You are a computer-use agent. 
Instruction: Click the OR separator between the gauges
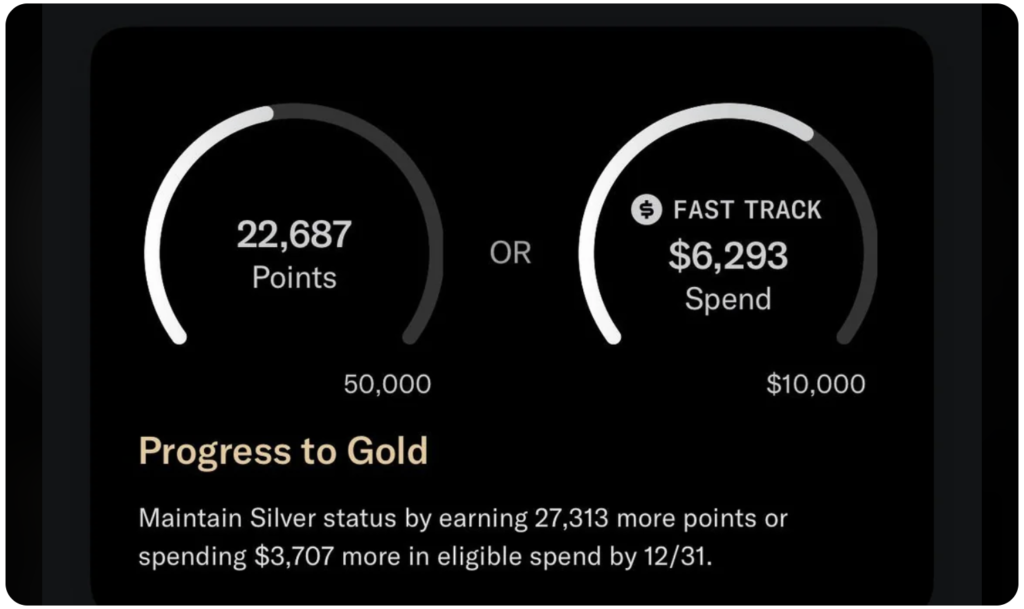pos(510,254)
